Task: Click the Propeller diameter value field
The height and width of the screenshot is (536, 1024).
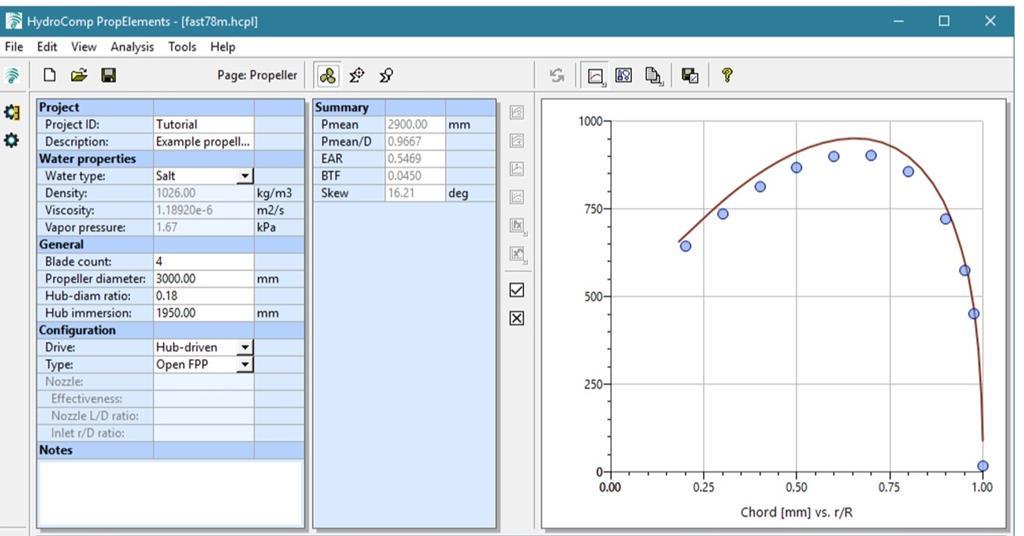Action: coord(203,279)
